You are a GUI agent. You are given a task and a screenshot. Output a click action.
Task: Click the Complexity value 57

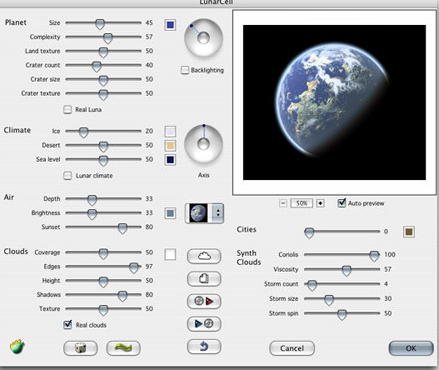pyautogui.click(x=149, y=37)
